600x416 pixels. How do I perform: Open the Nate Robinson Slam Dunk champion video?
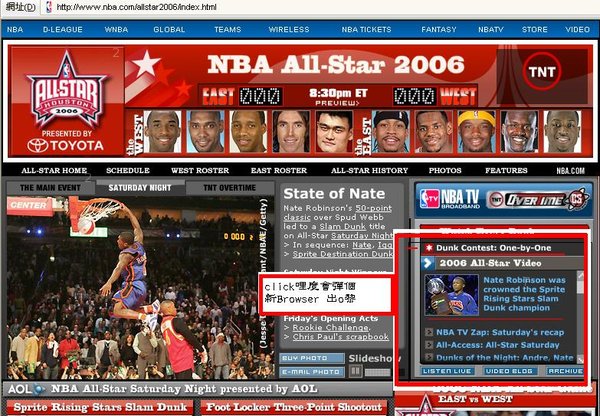click(x=524, y=294)
